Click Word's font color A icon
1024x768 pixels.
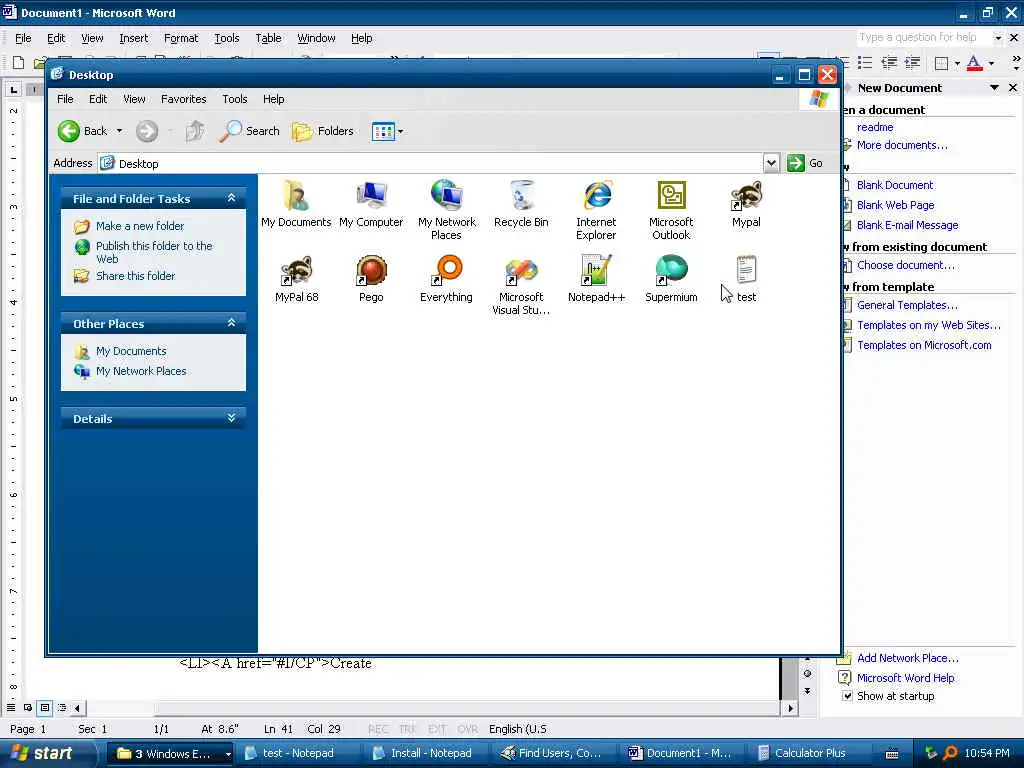click(974, 63)
